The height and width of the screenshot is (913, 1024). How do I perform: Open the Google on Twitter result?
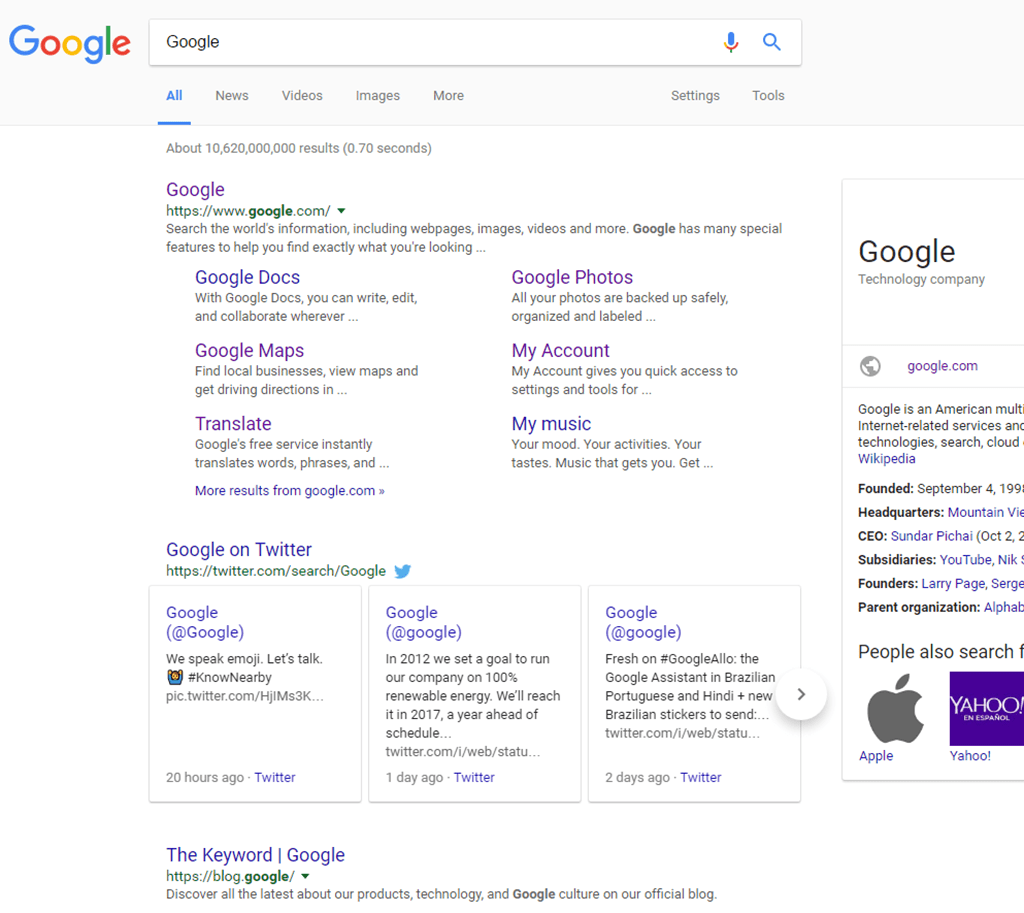[x=239, y=549]
